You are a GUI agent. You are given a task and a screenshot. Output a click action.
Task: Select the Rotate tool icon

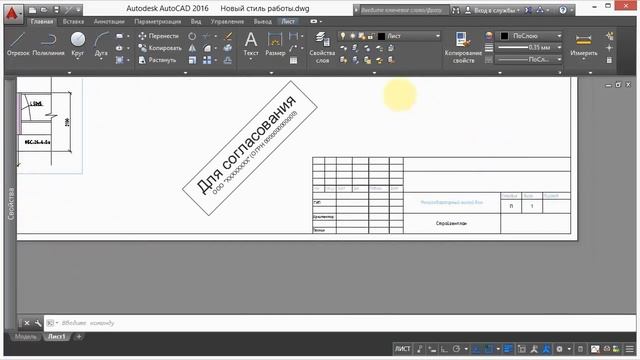tap(192, 36)
